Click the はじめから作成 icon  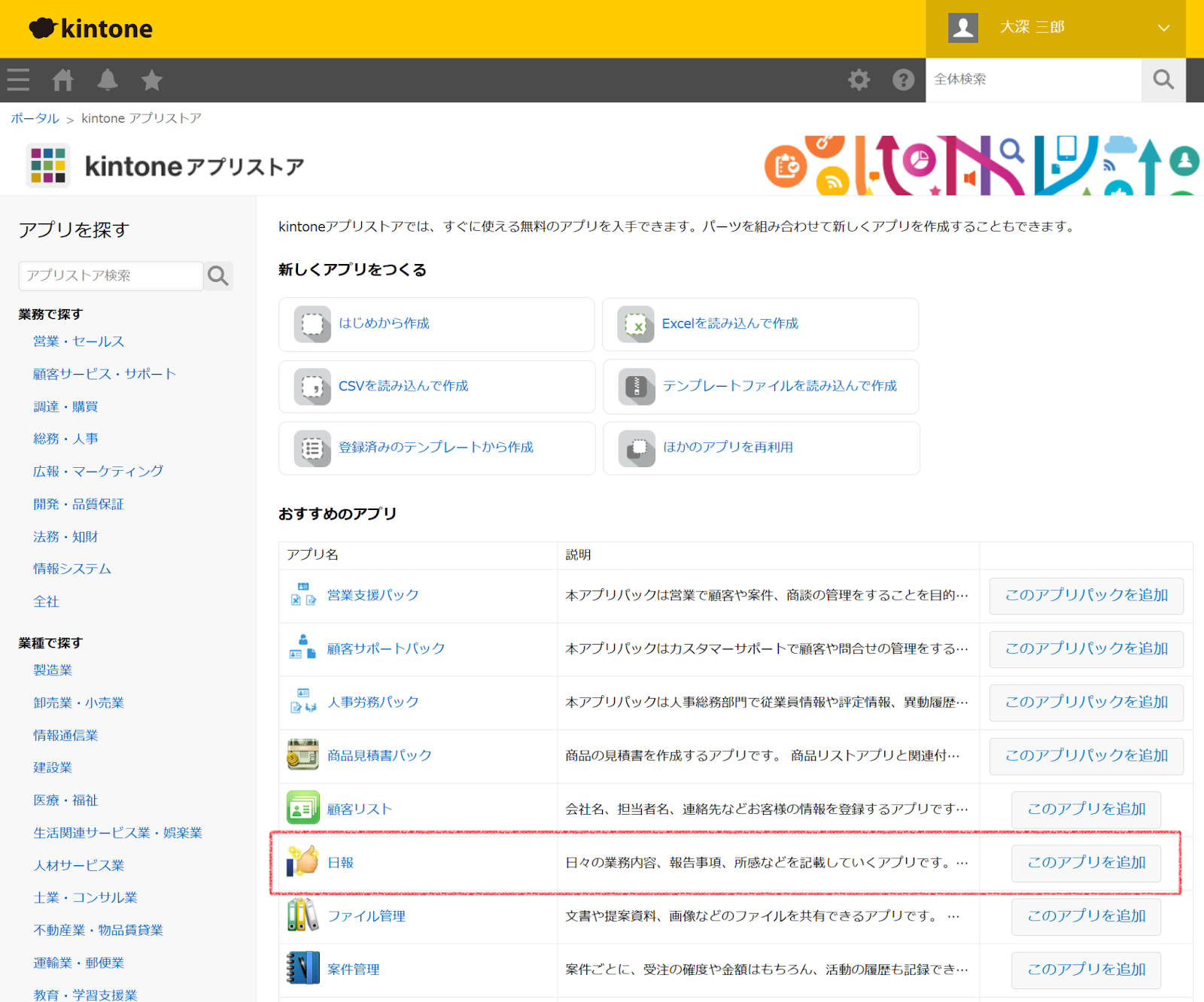pyautogui.click(x=312, y=324)
